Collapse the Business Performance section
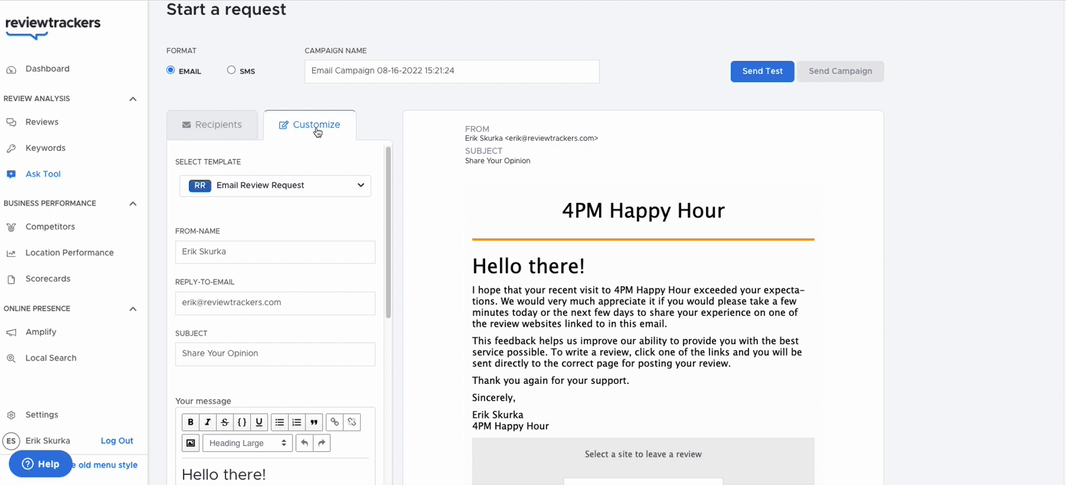 tap(133, 203)
